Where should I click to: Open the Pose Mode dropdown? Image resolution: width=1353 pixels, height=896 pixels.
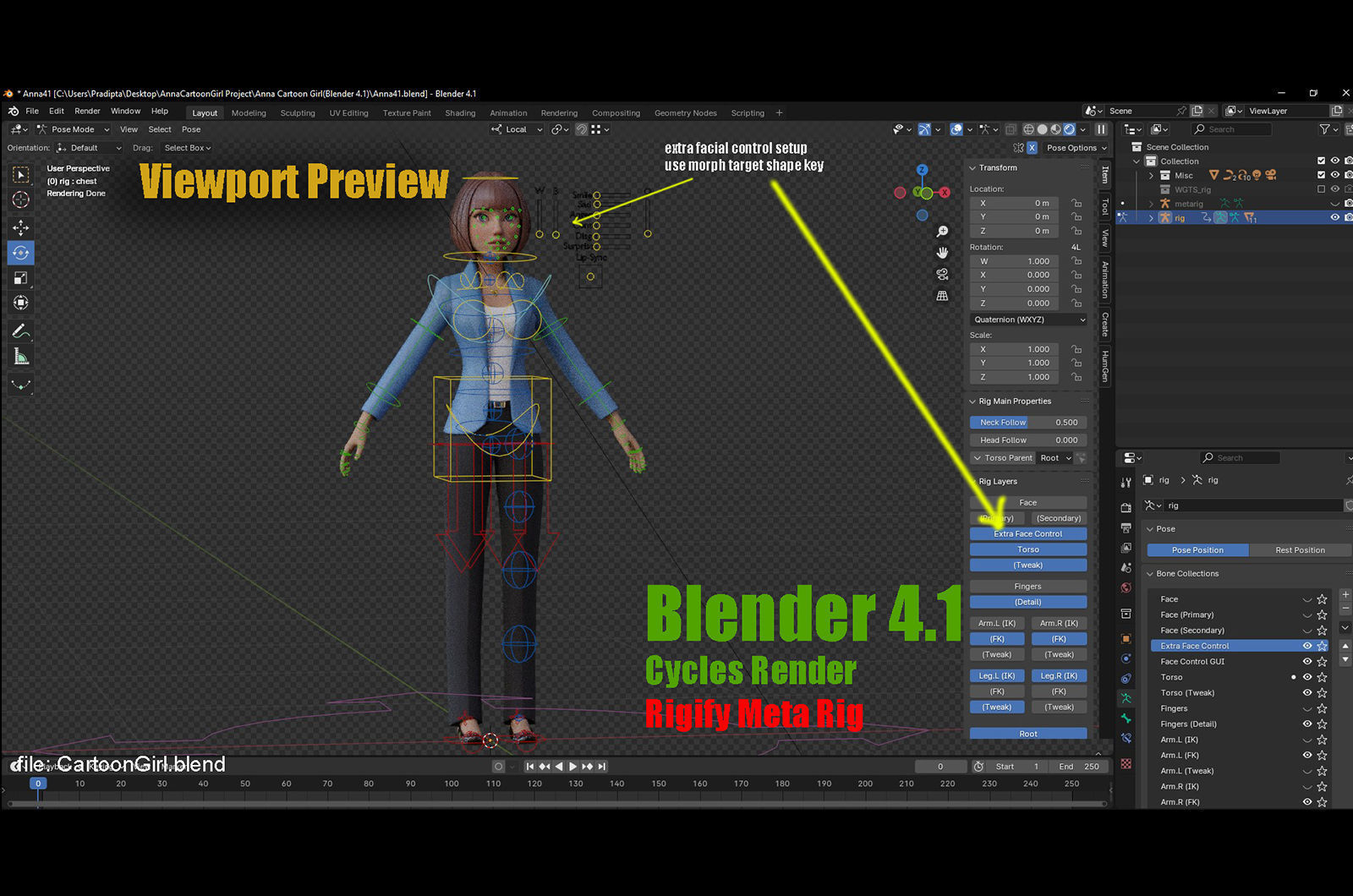(74, 129)
